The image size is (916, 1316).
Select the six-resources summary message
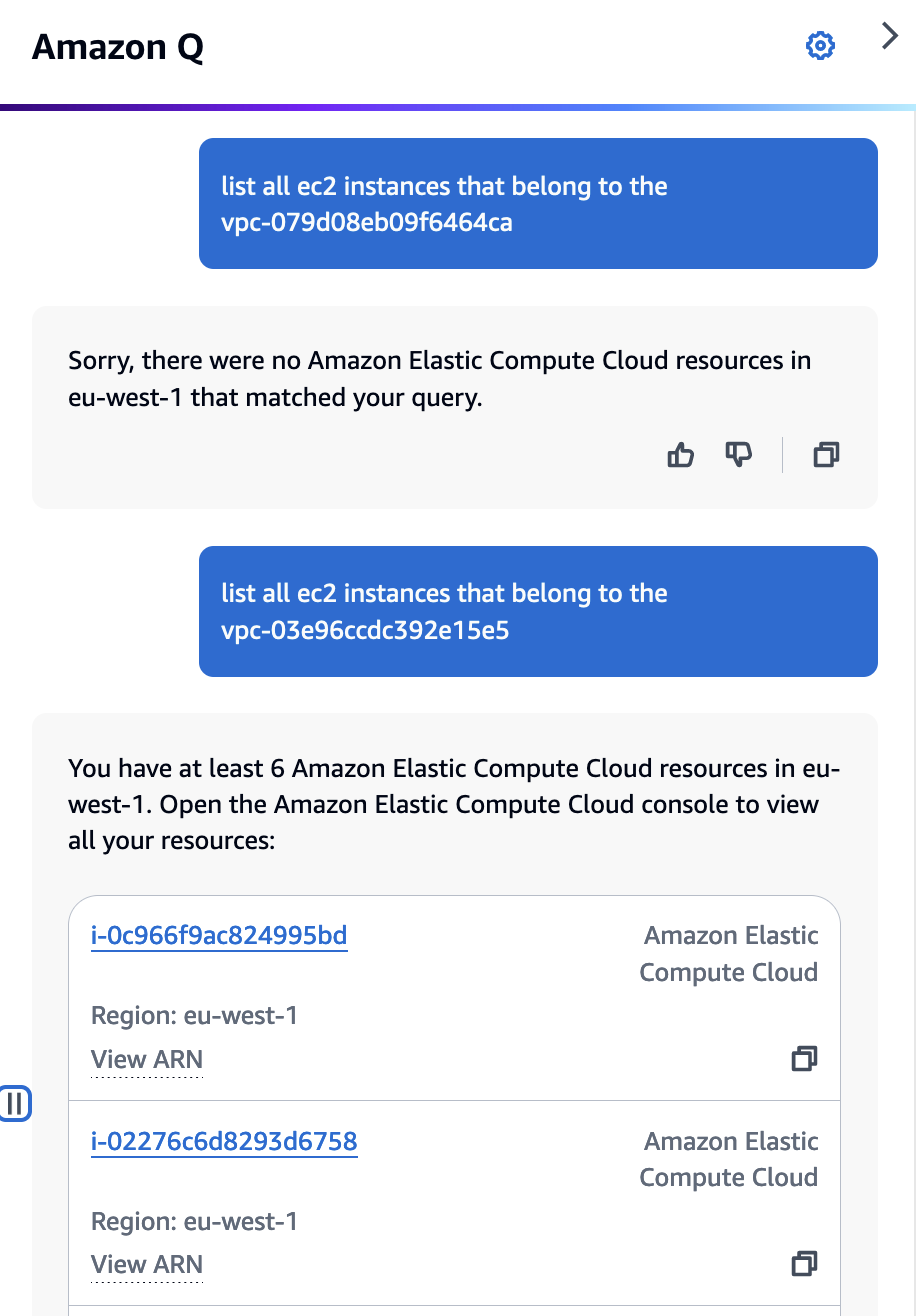click(x=453, y=804)
